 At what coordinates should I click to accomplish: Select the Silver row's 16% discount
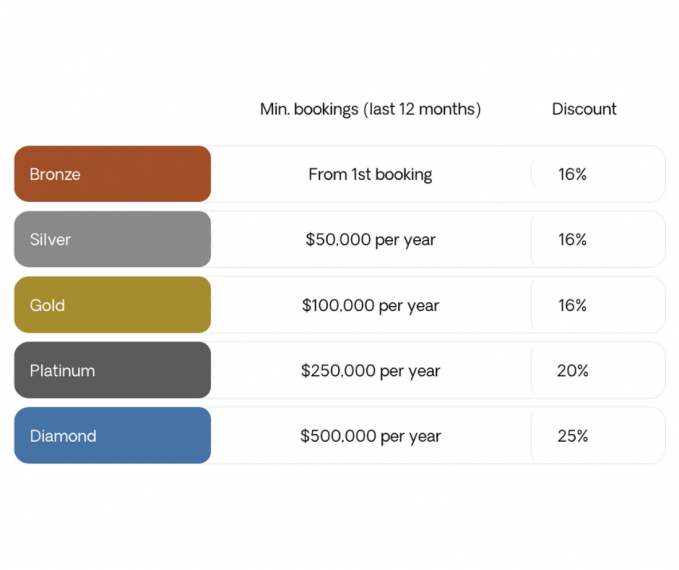point(573,240)
